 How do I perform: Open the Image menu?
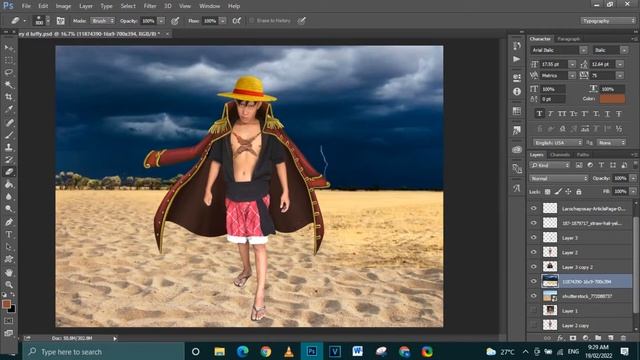63,6
